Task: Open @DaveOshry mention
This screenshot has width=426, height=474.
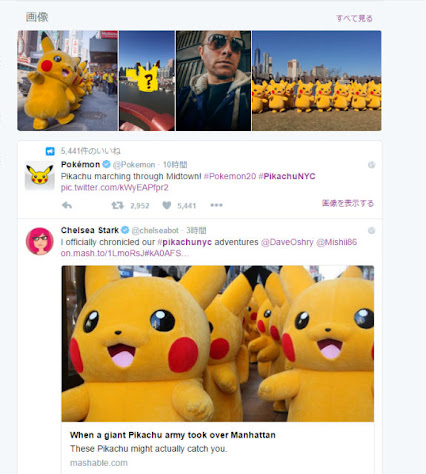Action: point(287,242)
